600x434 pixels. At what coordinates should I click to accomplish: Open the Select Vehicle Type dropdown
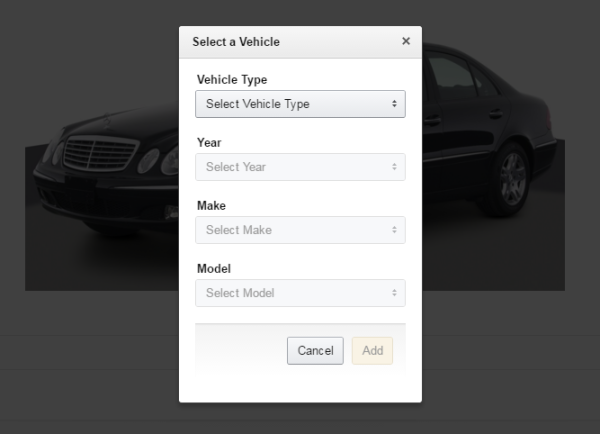pyautogui.click(x=300, y=104)
